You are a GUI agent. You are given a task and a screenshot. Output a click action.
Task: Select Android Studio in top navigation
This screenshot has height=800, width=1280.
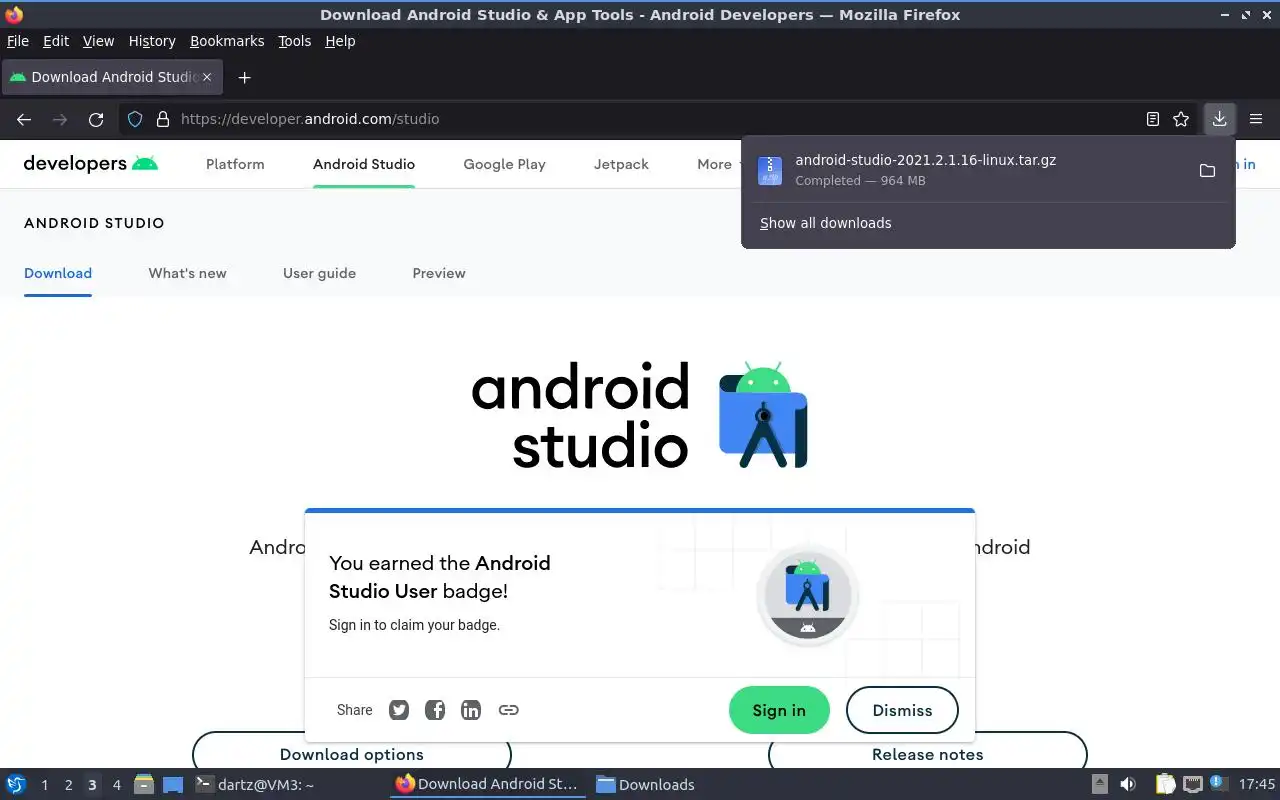[x=364, y=164]
